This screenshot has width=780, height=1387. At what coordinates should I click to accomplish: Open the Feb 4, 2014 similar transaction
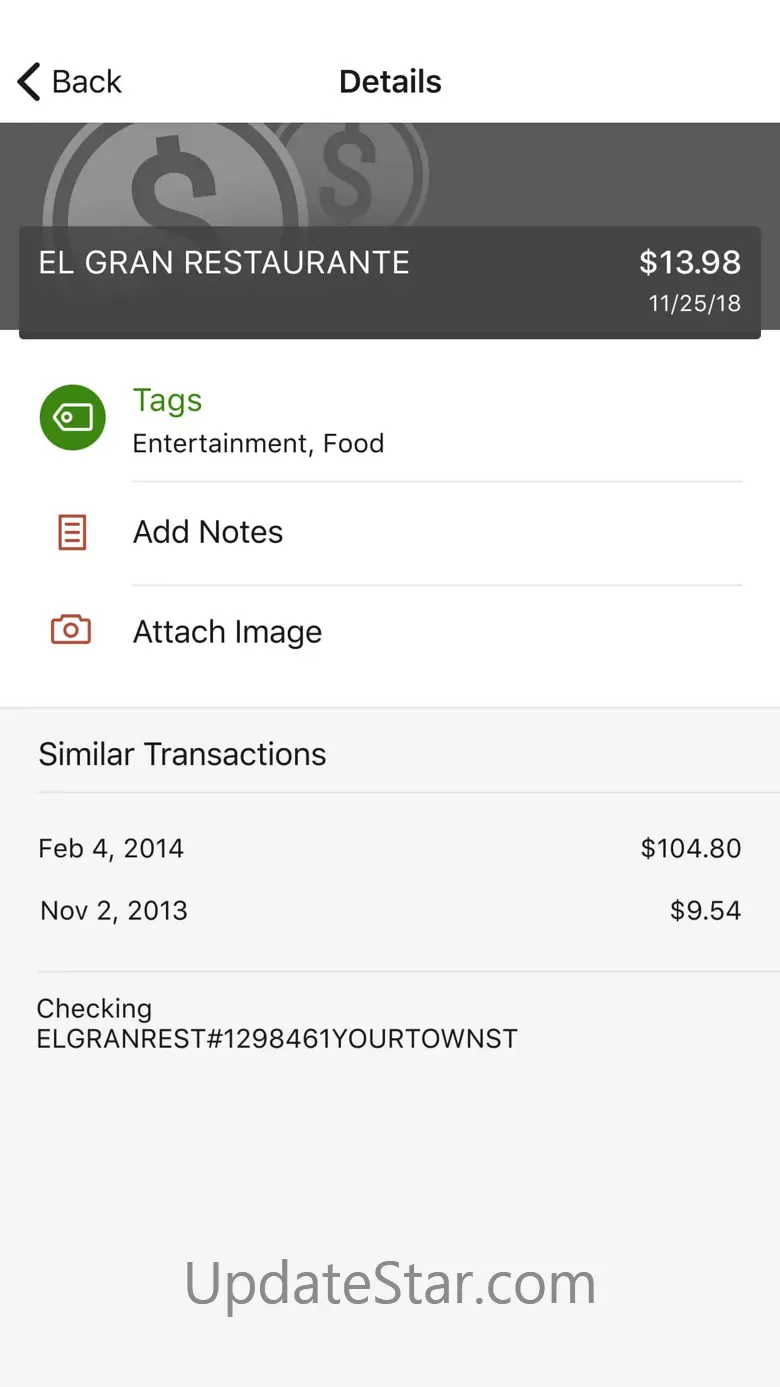click(x=111, y=849)
